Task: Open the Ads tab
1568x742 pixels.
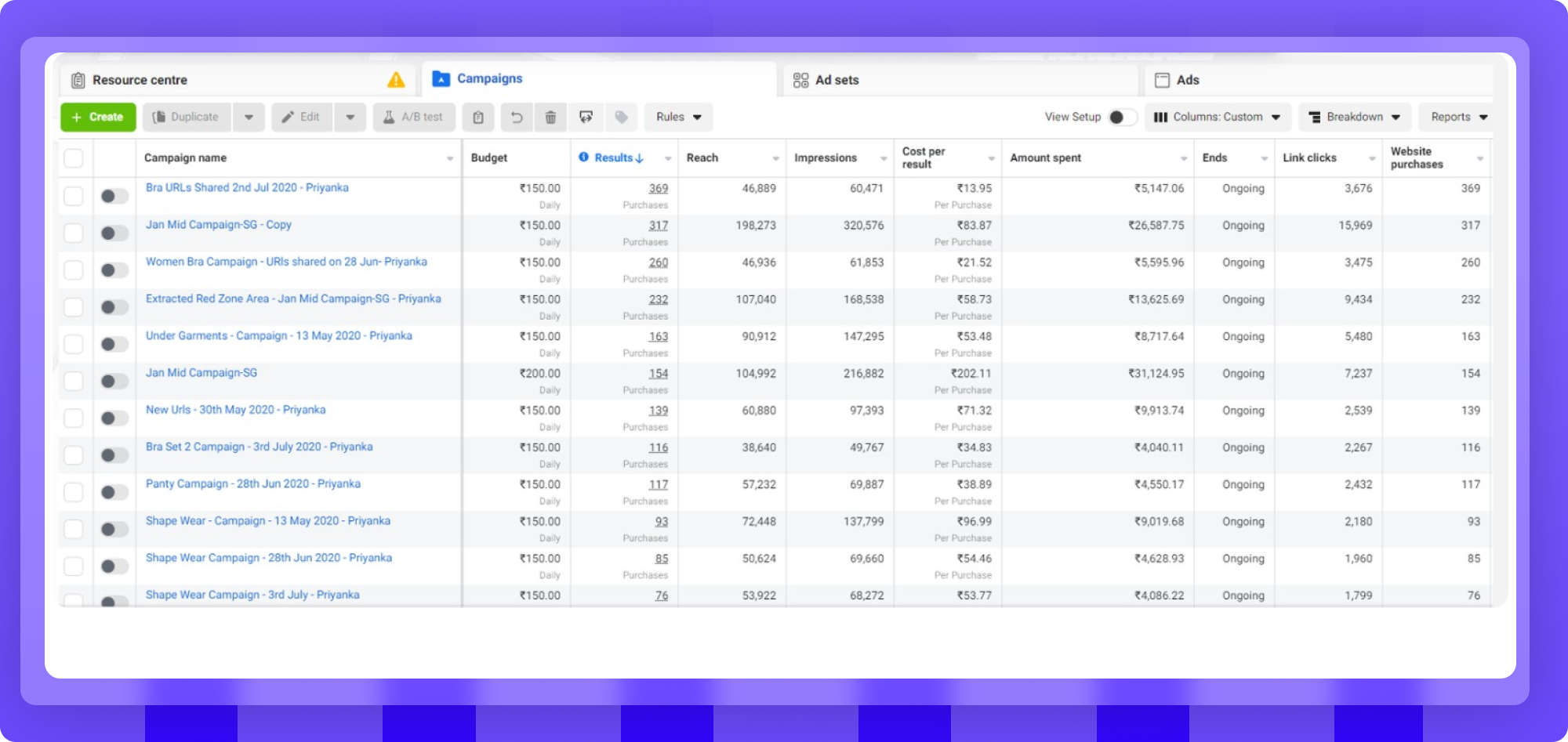Action: 1187,80
